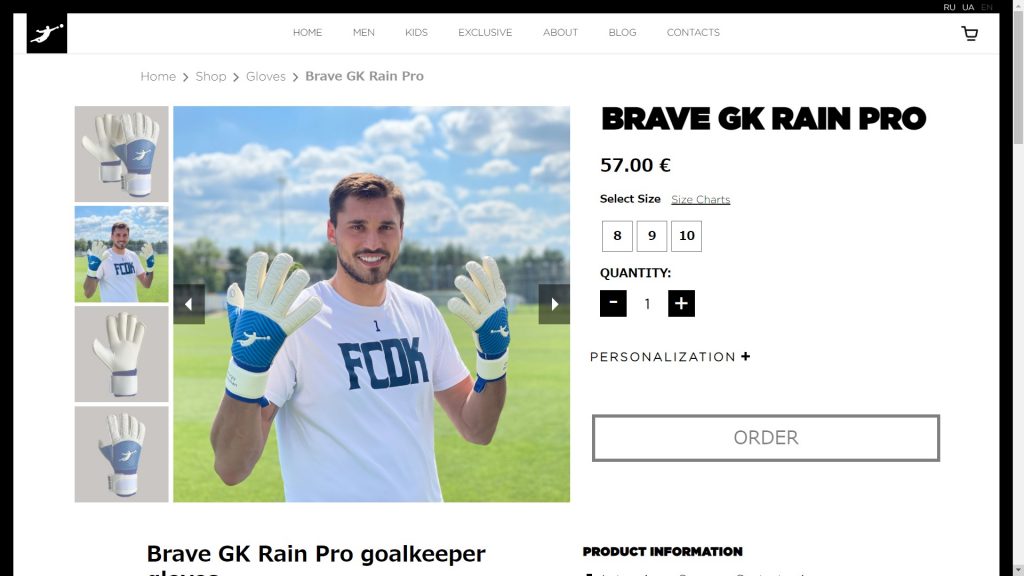Show previous product image arrow
This screenshot has width=1024, height=576.
tap(189, 304)
